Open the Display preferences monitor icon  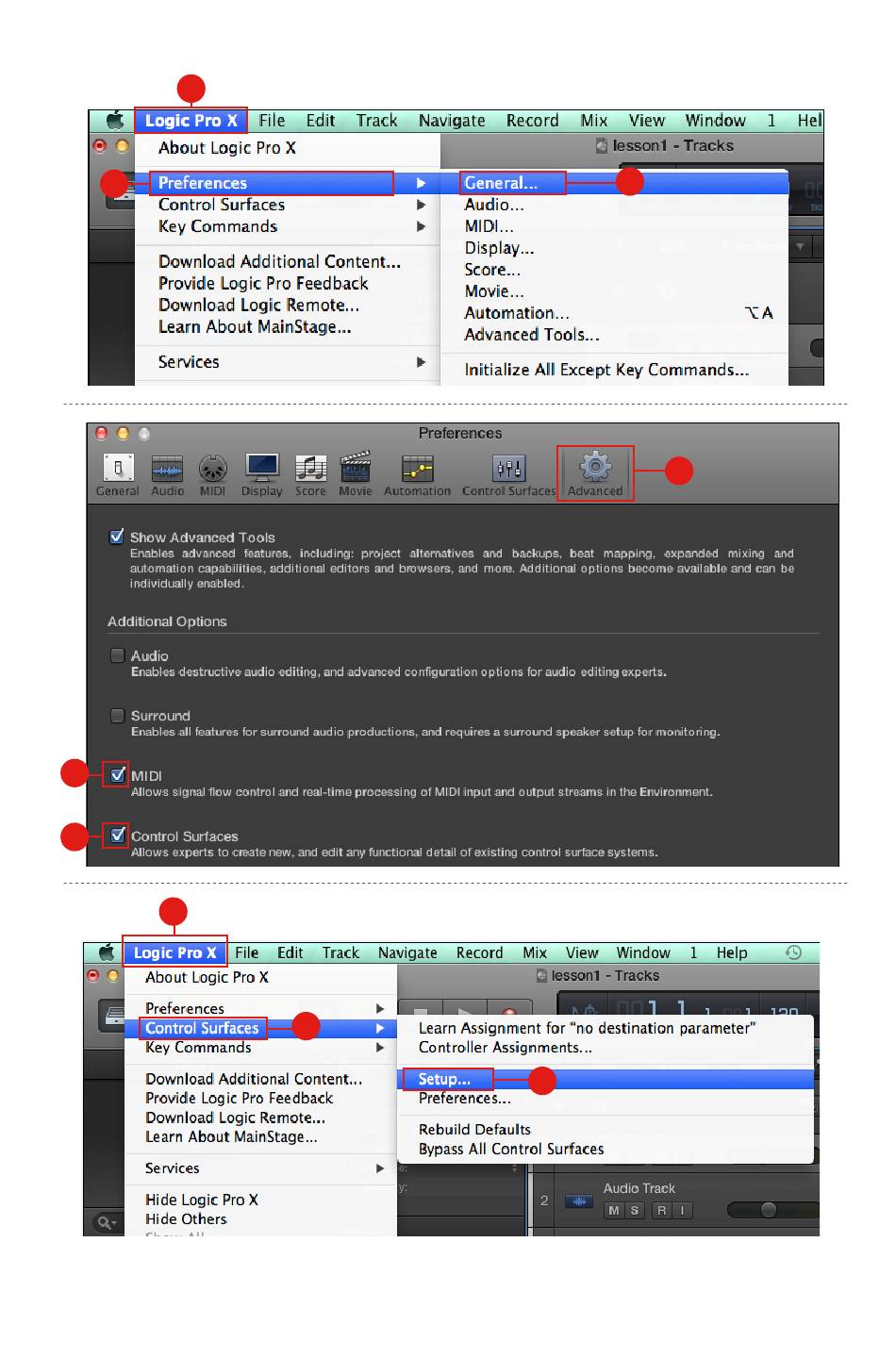pos(261,468)
